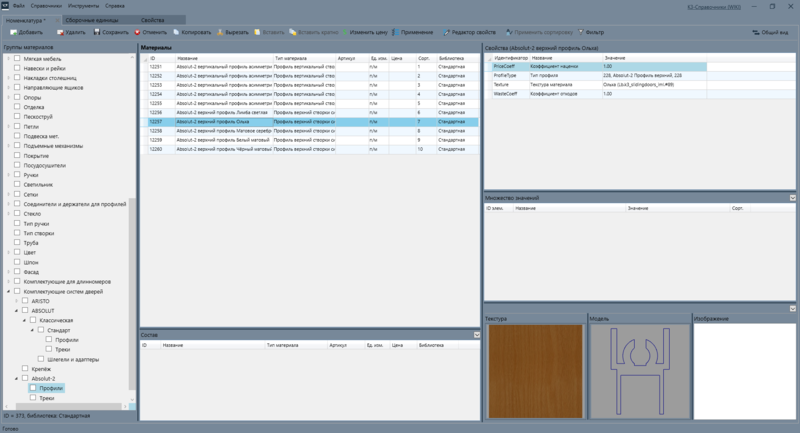This screenshot has width=800, height=433.
Task: Switch layout using the Общий вид button
Action: 770,32
